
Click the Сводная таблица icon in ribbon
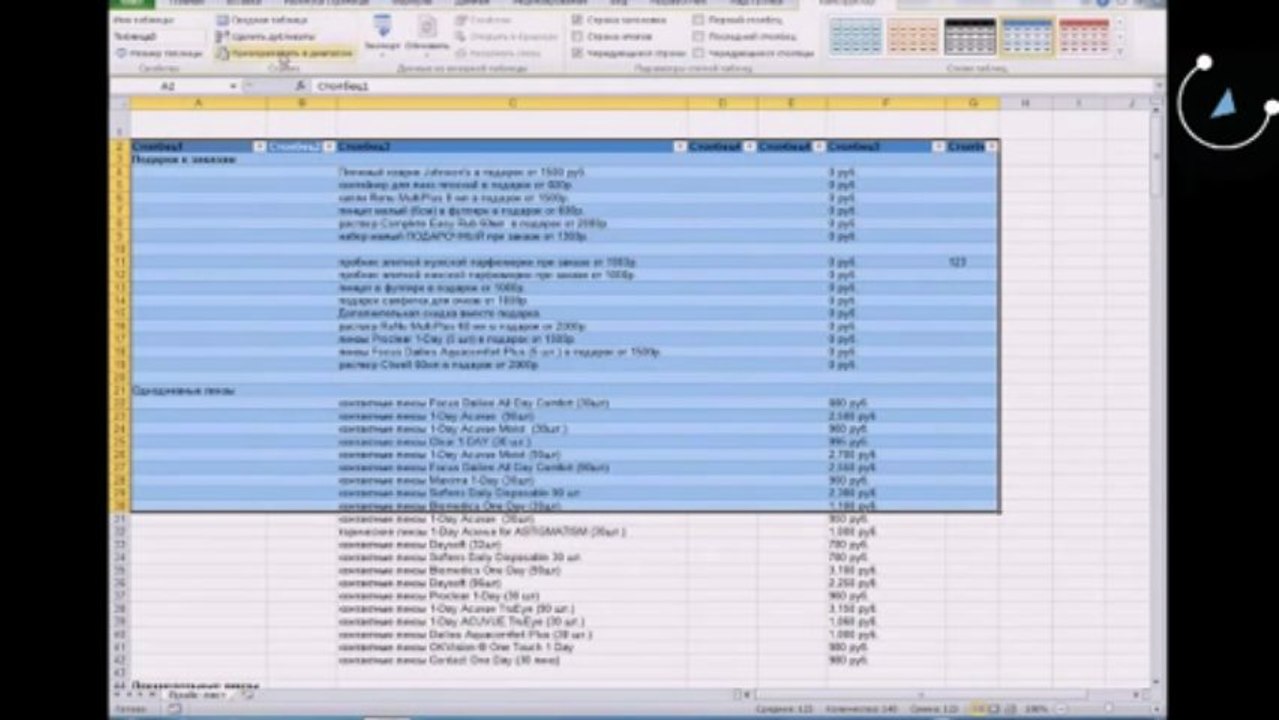click(x=222, y=20)
